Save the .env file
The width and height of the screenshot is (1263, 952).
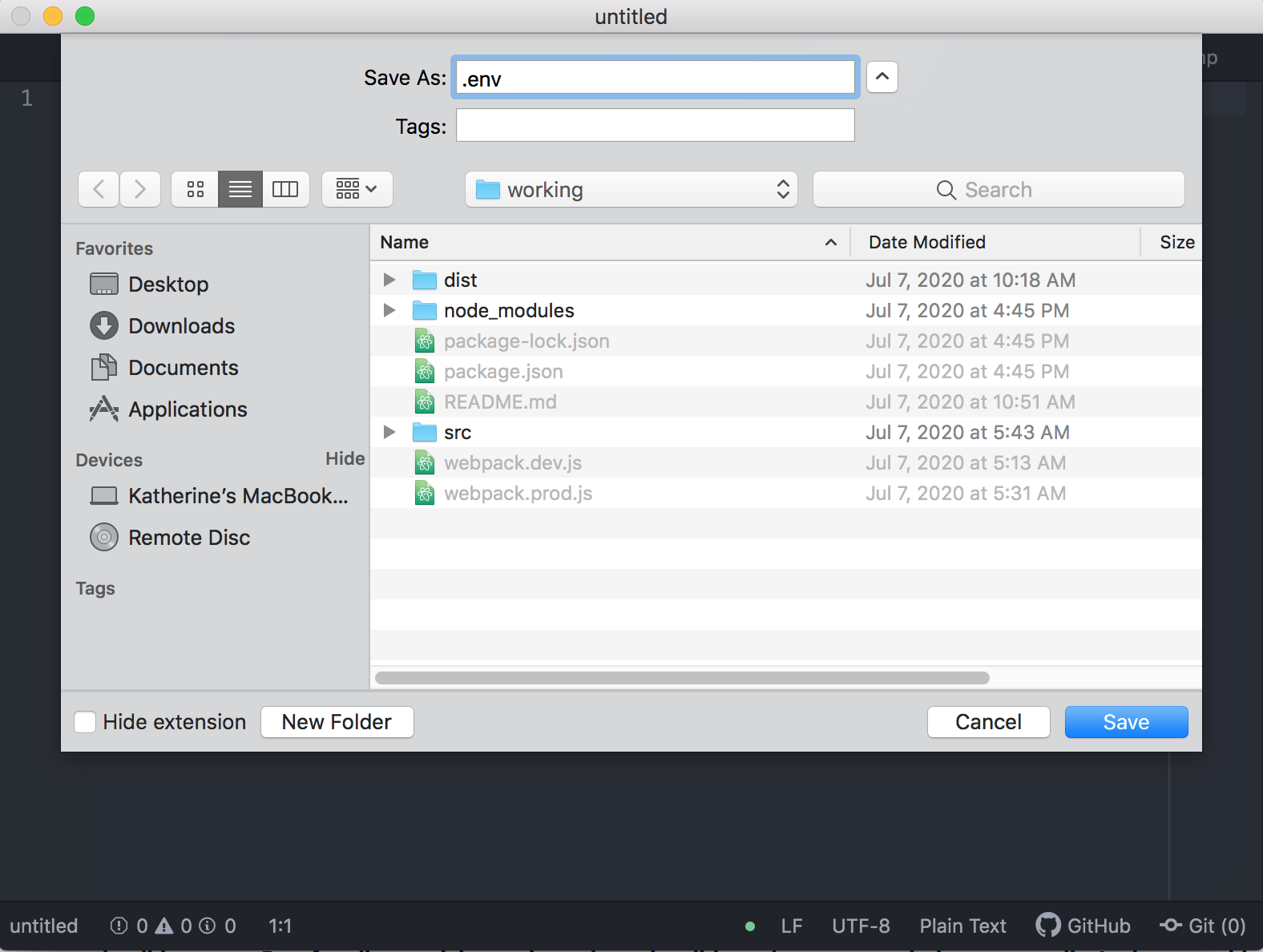[1126, 722]
